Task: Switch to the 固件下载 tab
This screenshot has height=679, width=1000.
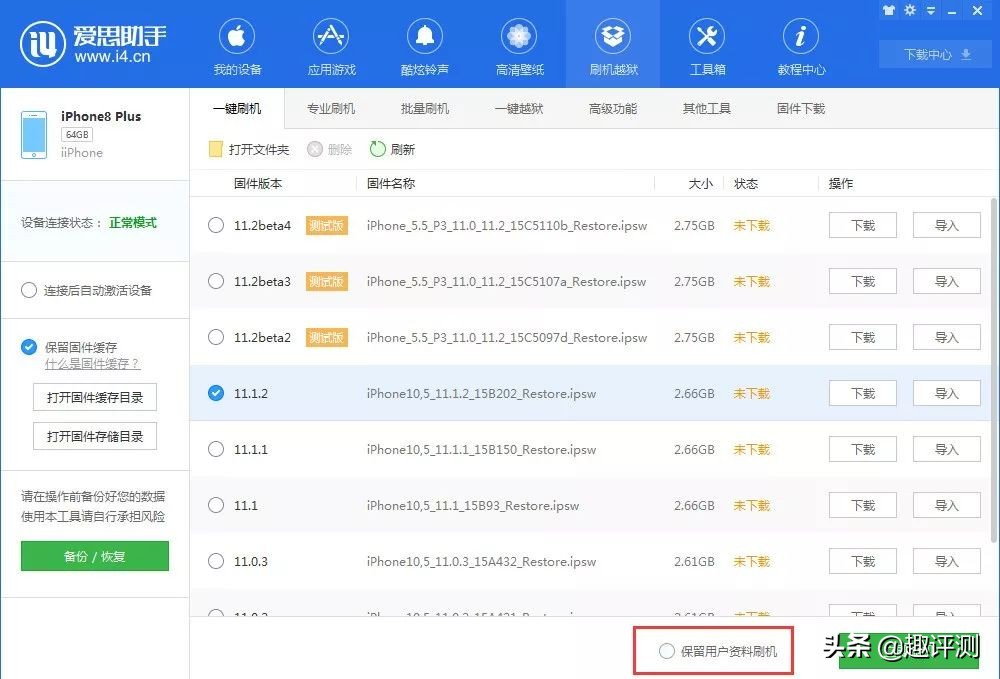Action: [799, 108]
